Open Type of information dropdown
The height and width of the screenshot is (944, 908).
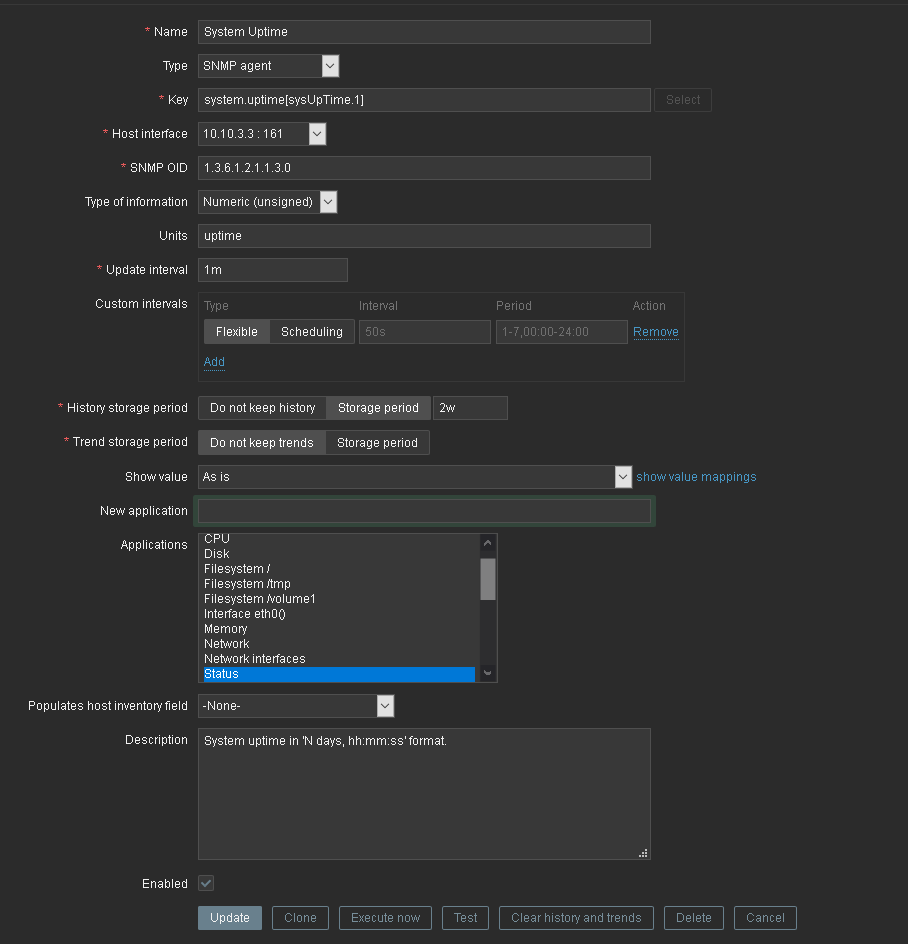click(267, 202)
